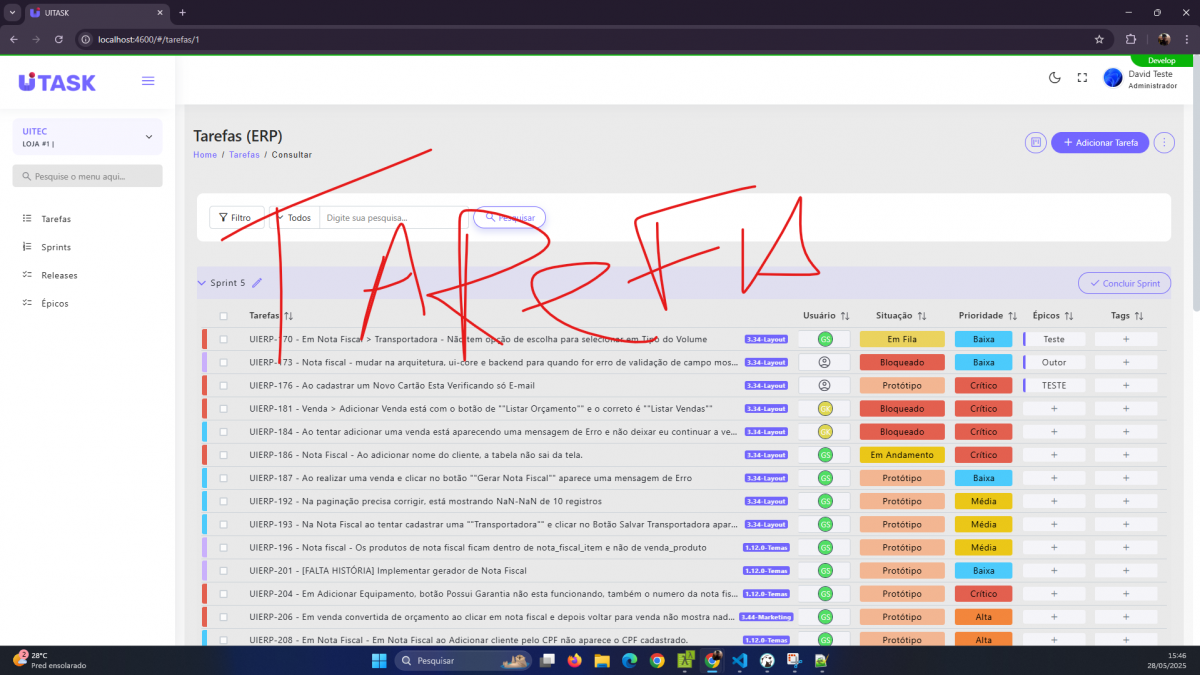Image resolution: width=1200 pixels, height=675 pixels.
Task: Enter fullscreen mode via the header icon
Action: point(1082,78)
